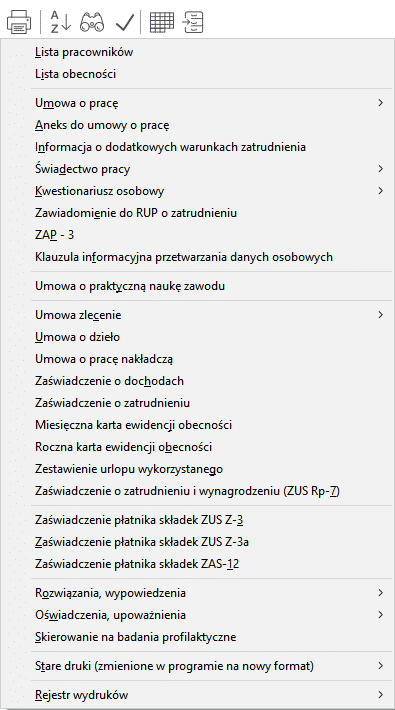Click the A-Z sort icon
Image resolution: width=395 pixels, height=710 pixels.
click(x=60, y=22)
